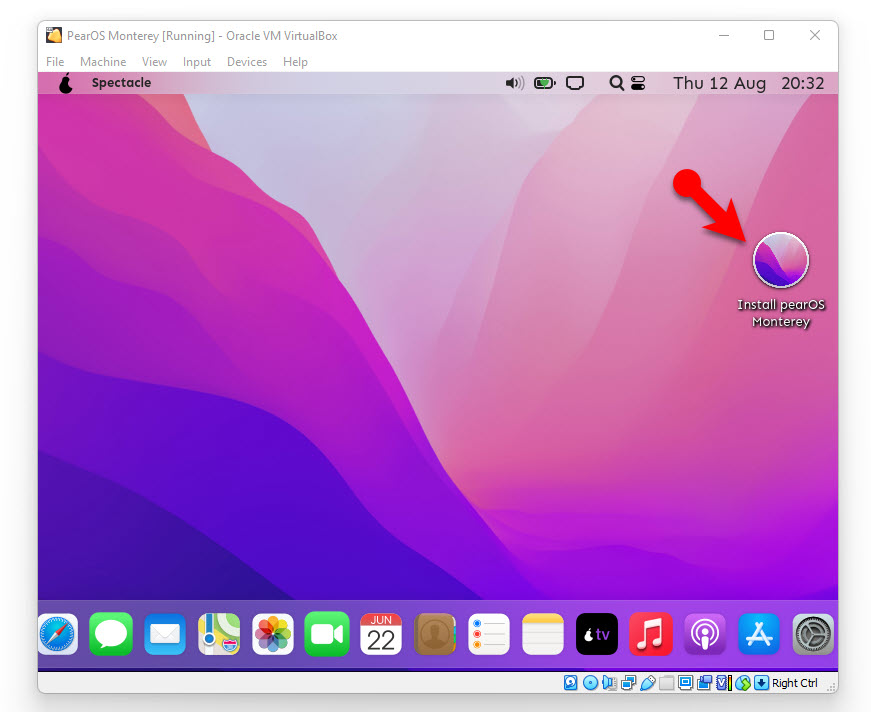Open the VirtualBox Help menu
The image size is (871, 712).
click(295, 62)
